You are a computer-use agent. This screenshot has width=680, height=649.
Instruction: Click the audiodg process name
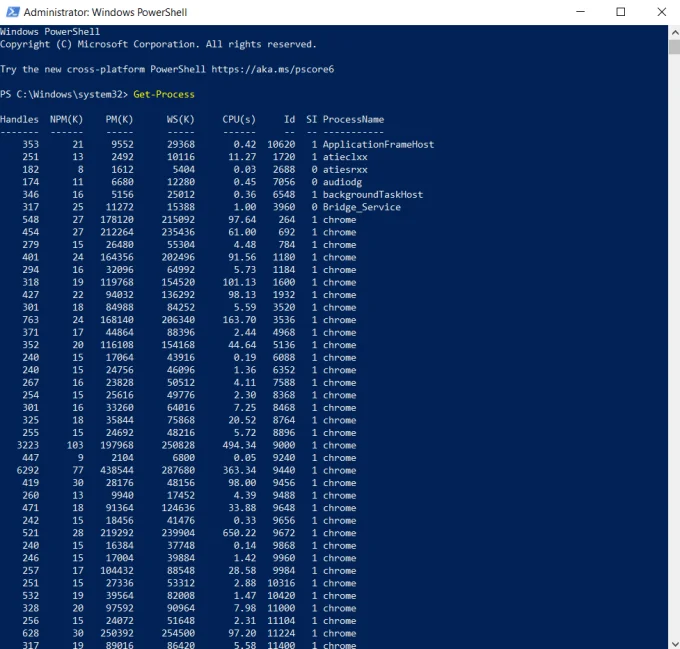(x=342, y=182)
